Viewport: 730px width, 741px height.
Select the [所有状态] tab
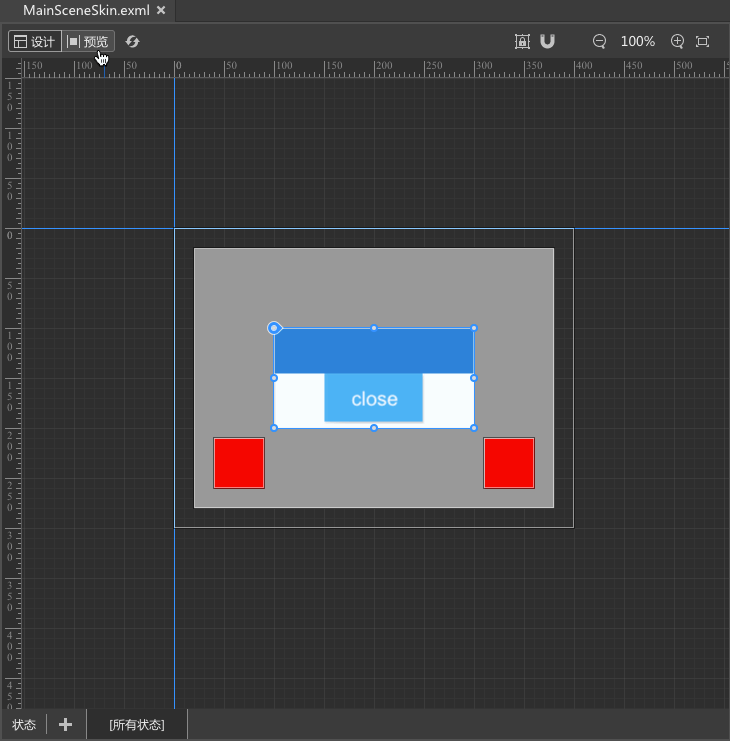137,724
